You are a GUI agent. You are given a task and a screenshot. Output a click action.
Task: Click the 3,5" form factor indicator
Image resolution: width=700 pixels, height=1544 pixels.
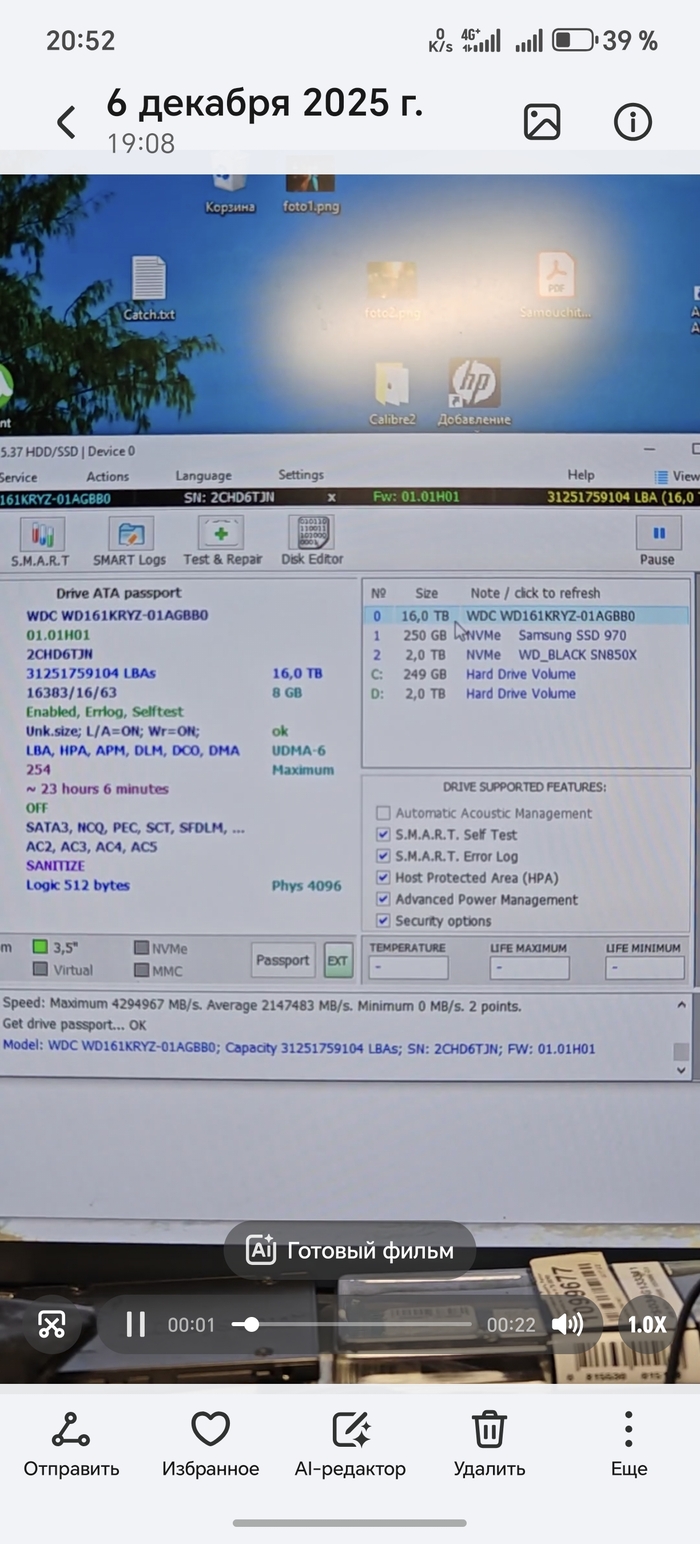coord(56,947)
